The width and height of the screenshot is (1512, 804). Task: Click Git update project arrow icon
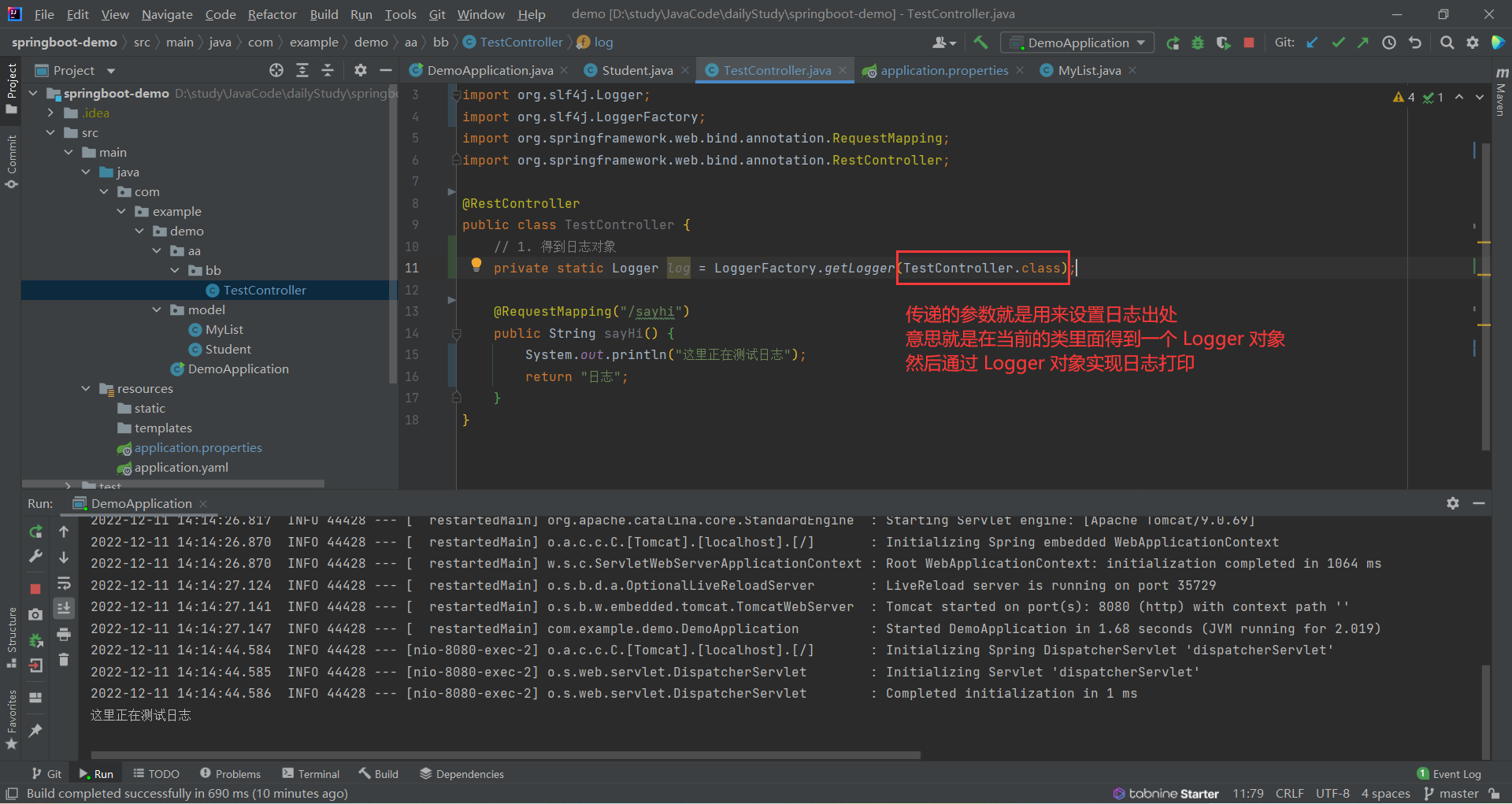click(1312, 43)
